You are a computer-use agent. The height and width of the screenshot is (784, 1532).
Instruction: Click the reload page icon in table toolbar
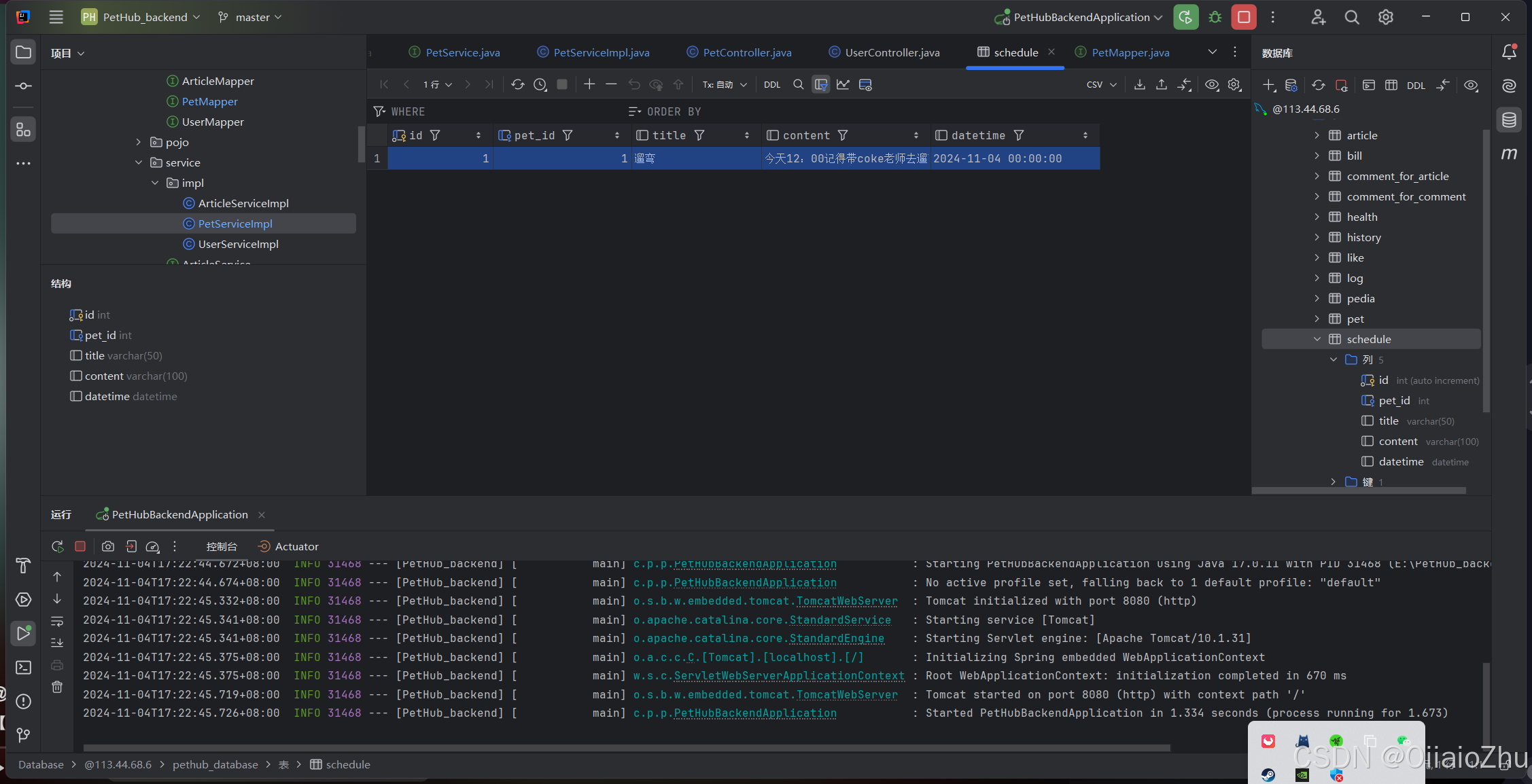click(x=517, y=85)
